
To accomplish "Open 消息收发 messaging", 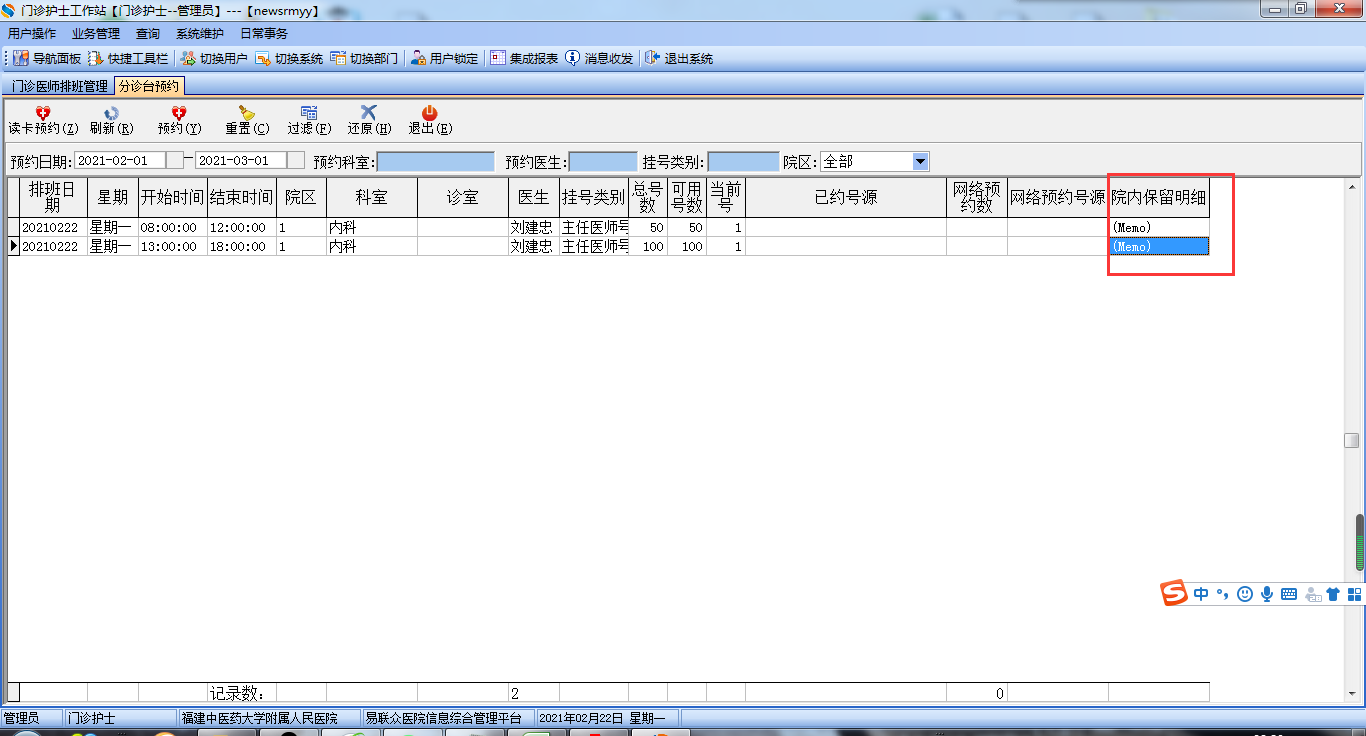I will [599, 59].
